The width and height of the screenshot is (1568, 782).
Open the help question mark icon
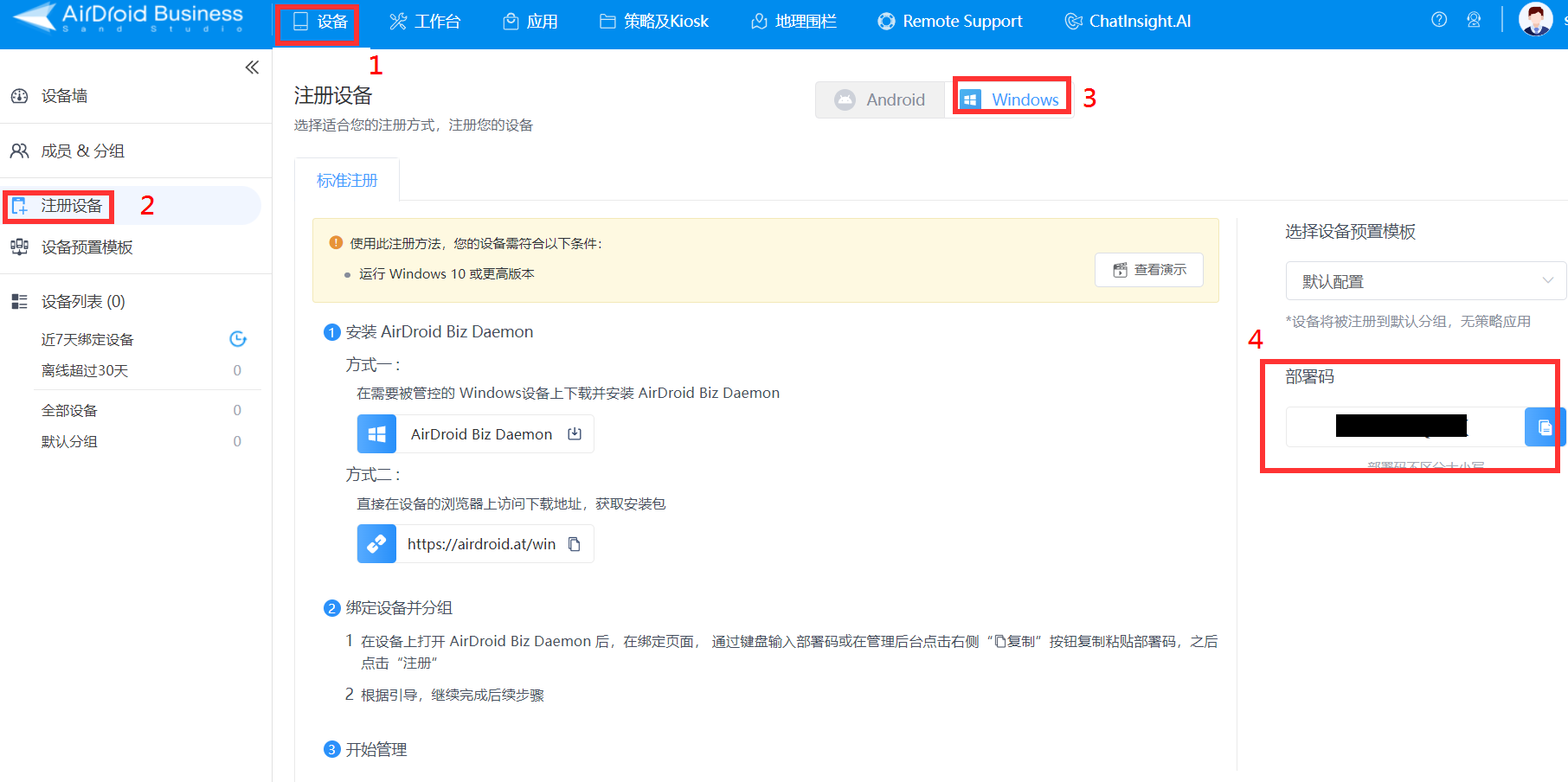(1439, 20)
